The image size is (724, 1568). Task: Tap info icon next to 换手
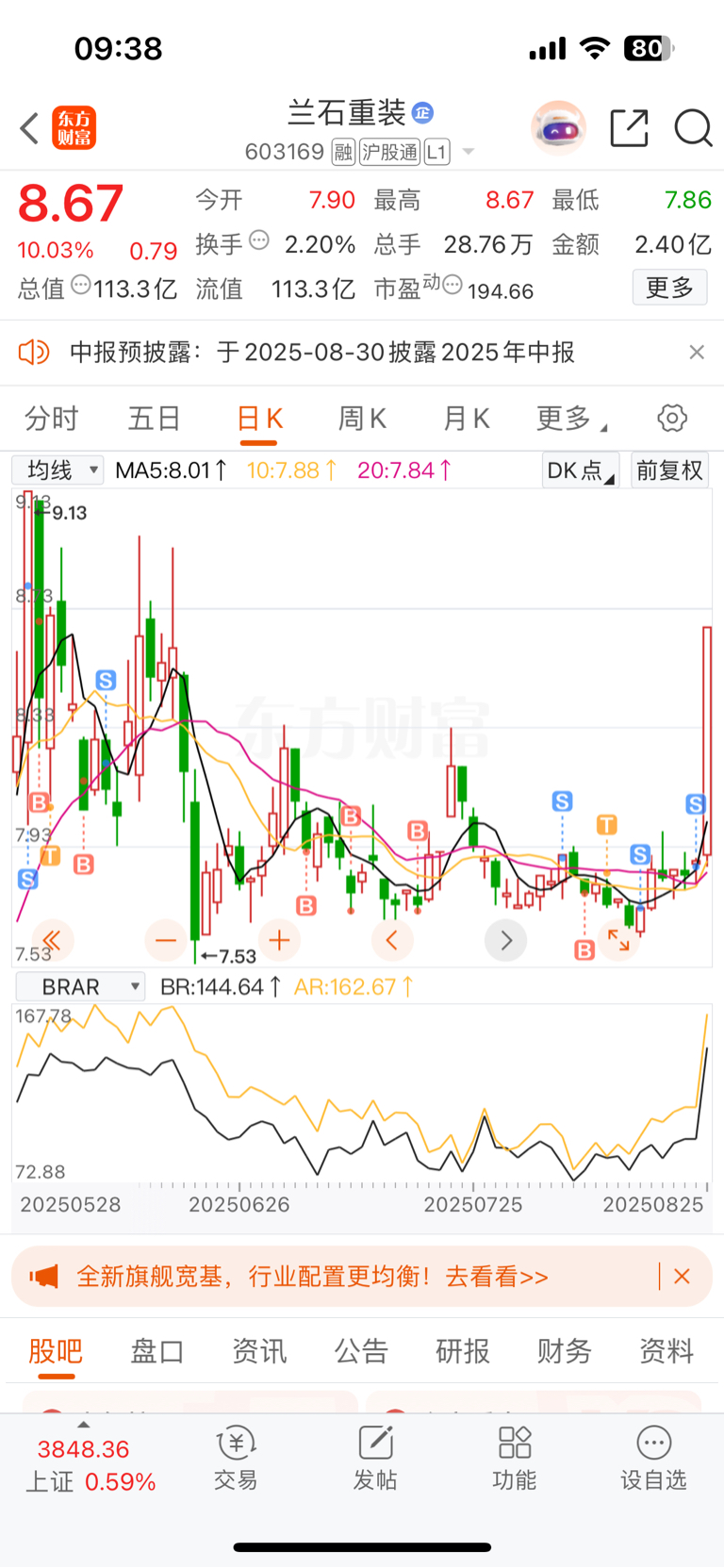pyautogui.click(x=259, y=240)
